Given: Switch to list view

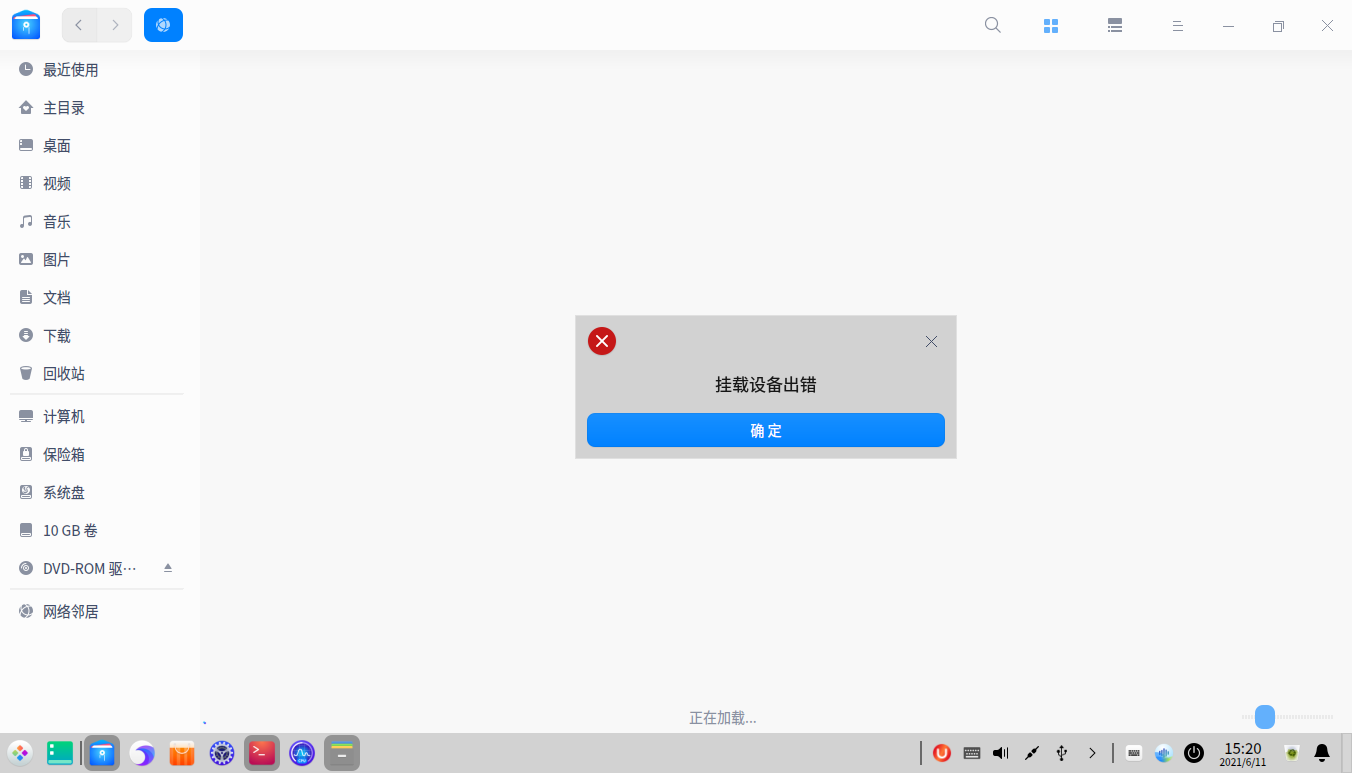Looking at the screenshot, I should 1115,26.
